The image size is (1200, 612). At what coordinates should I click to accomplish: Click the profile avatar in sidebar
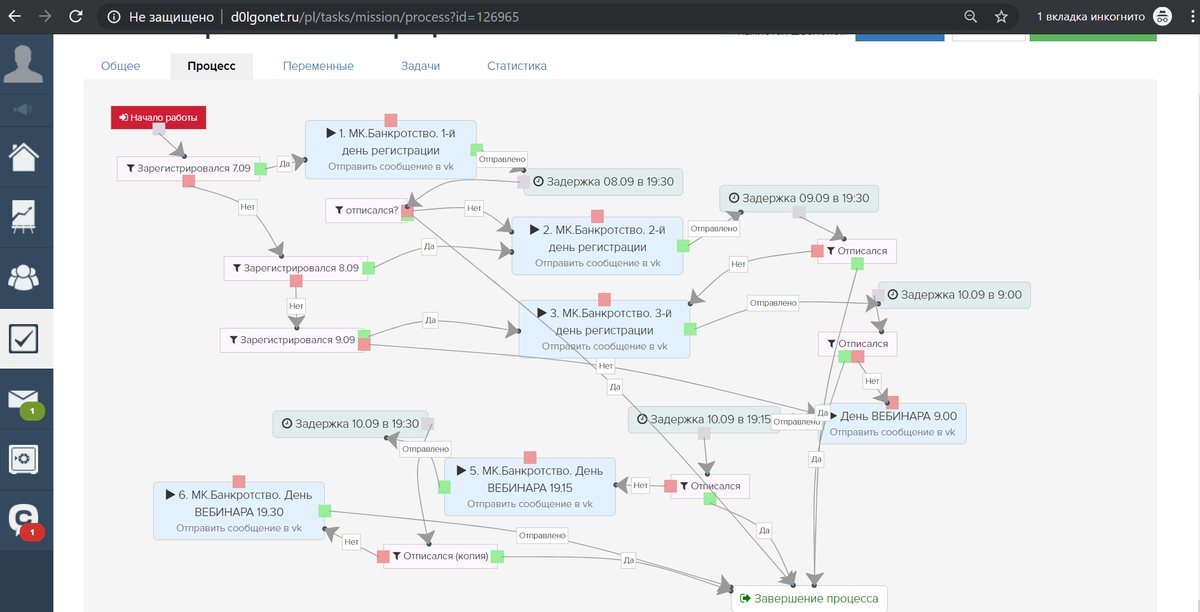(x=25, y=64)
